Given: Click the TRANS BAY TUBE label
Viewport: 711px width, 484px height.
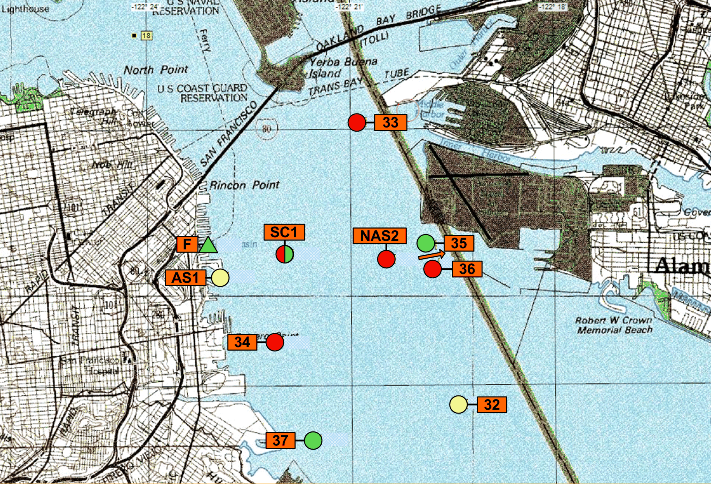Looking at the screenshot, I should tap(359, 82).
